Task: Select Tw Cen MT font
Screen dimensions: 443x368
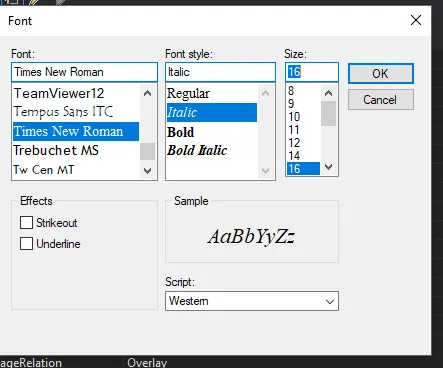Action: (76, 170)
